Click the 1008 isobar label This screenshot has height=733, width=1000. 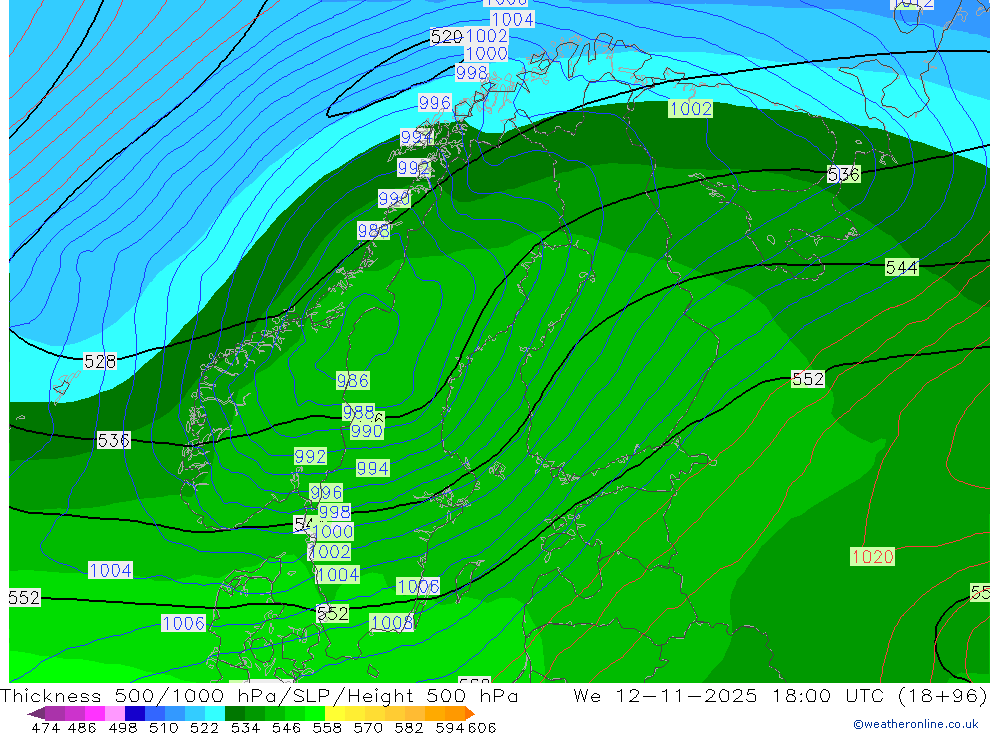(x=392, y=622)
